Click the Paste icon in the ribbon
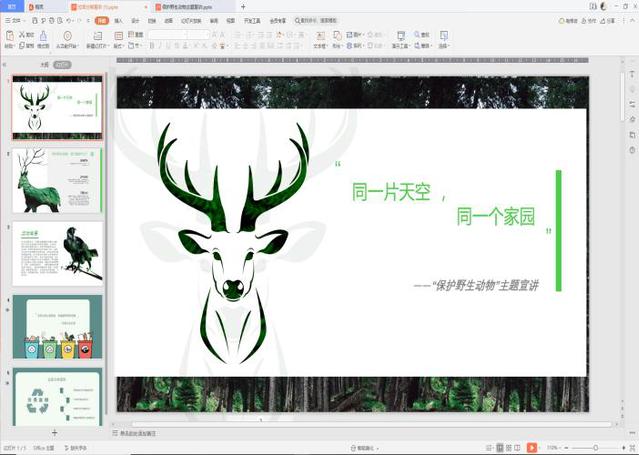 9,36
